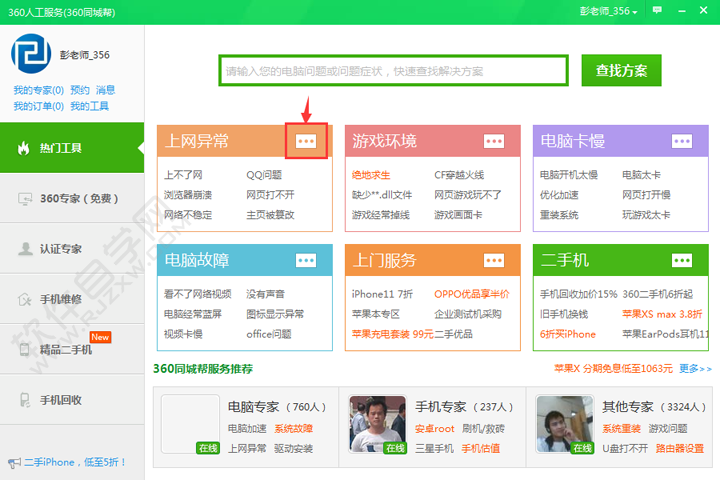Open the 消息 link
The height and width of the screenshot is (480, 720).
tap(106, 90)
